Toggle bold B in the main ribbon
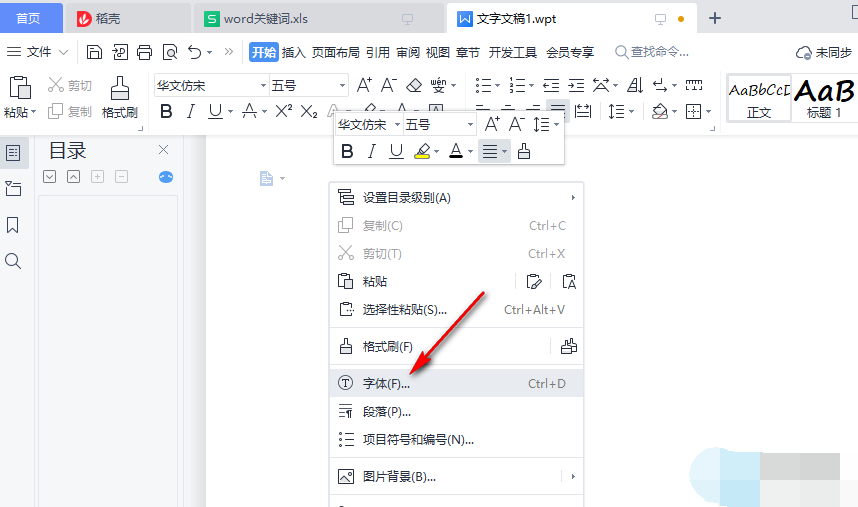The image size is (858, 507). tap(166, 111)
